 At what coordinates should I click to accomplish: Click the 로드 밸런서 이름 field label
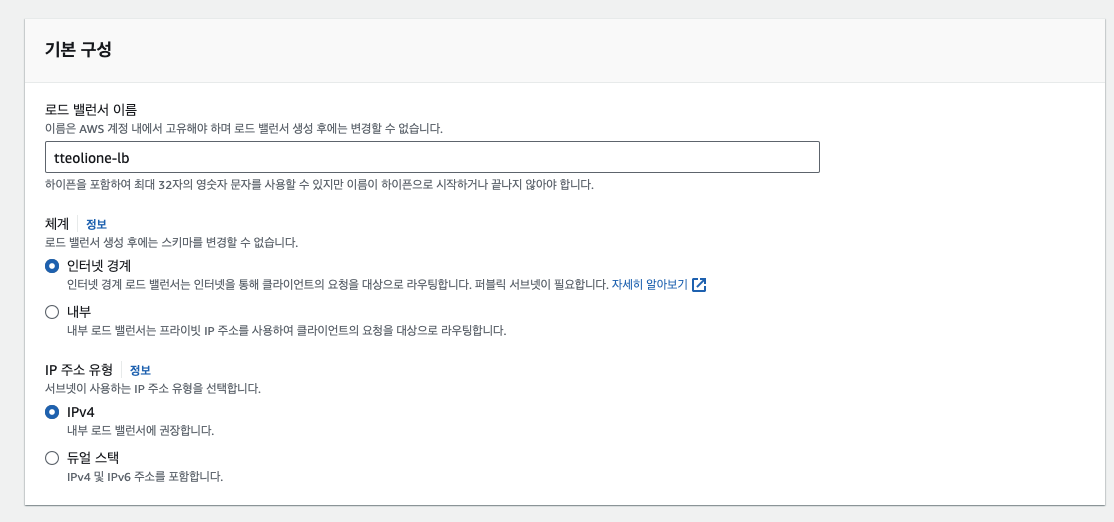coord(91,109)
